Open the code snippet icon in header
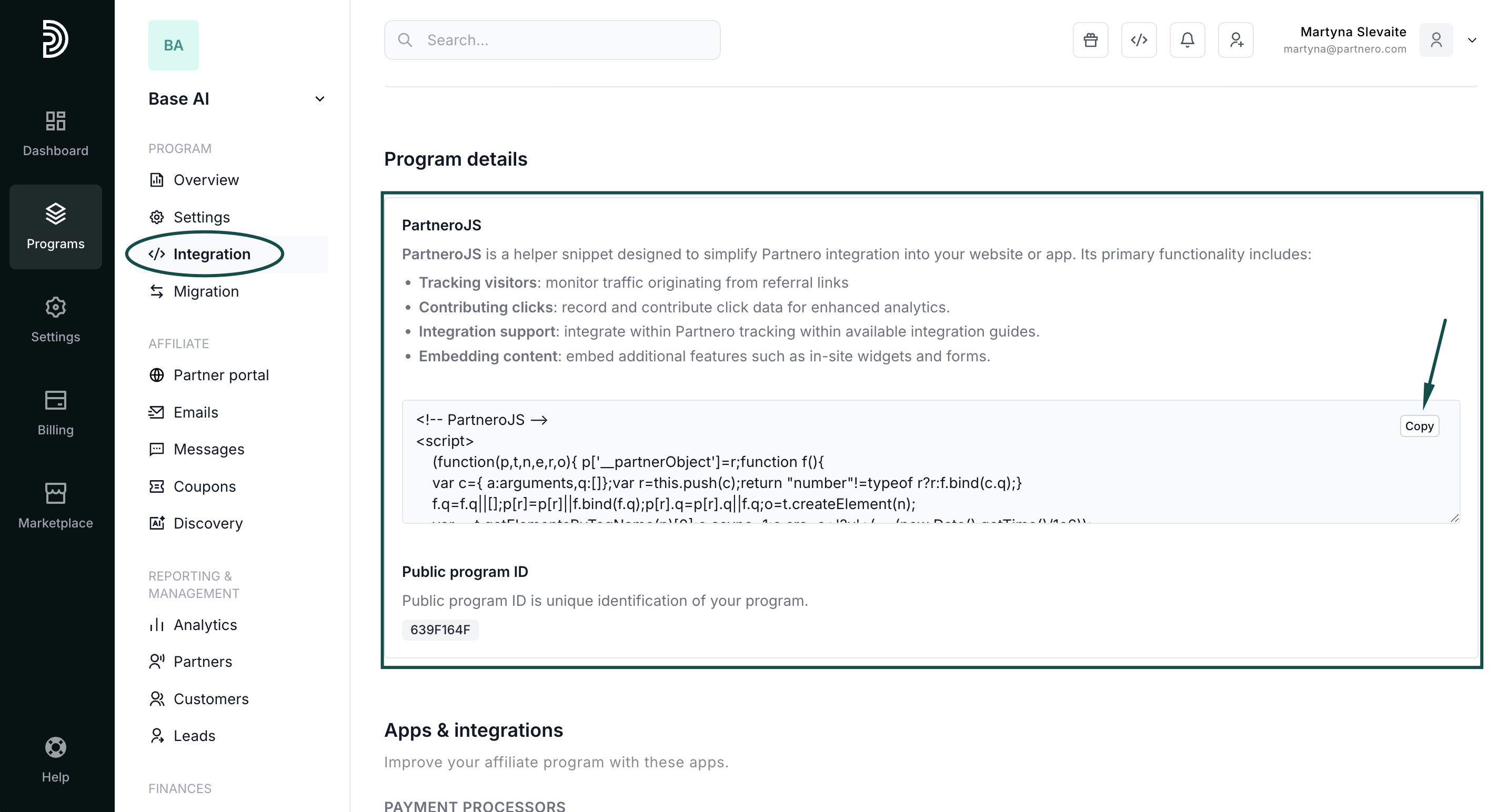 tap(1139, 40)
